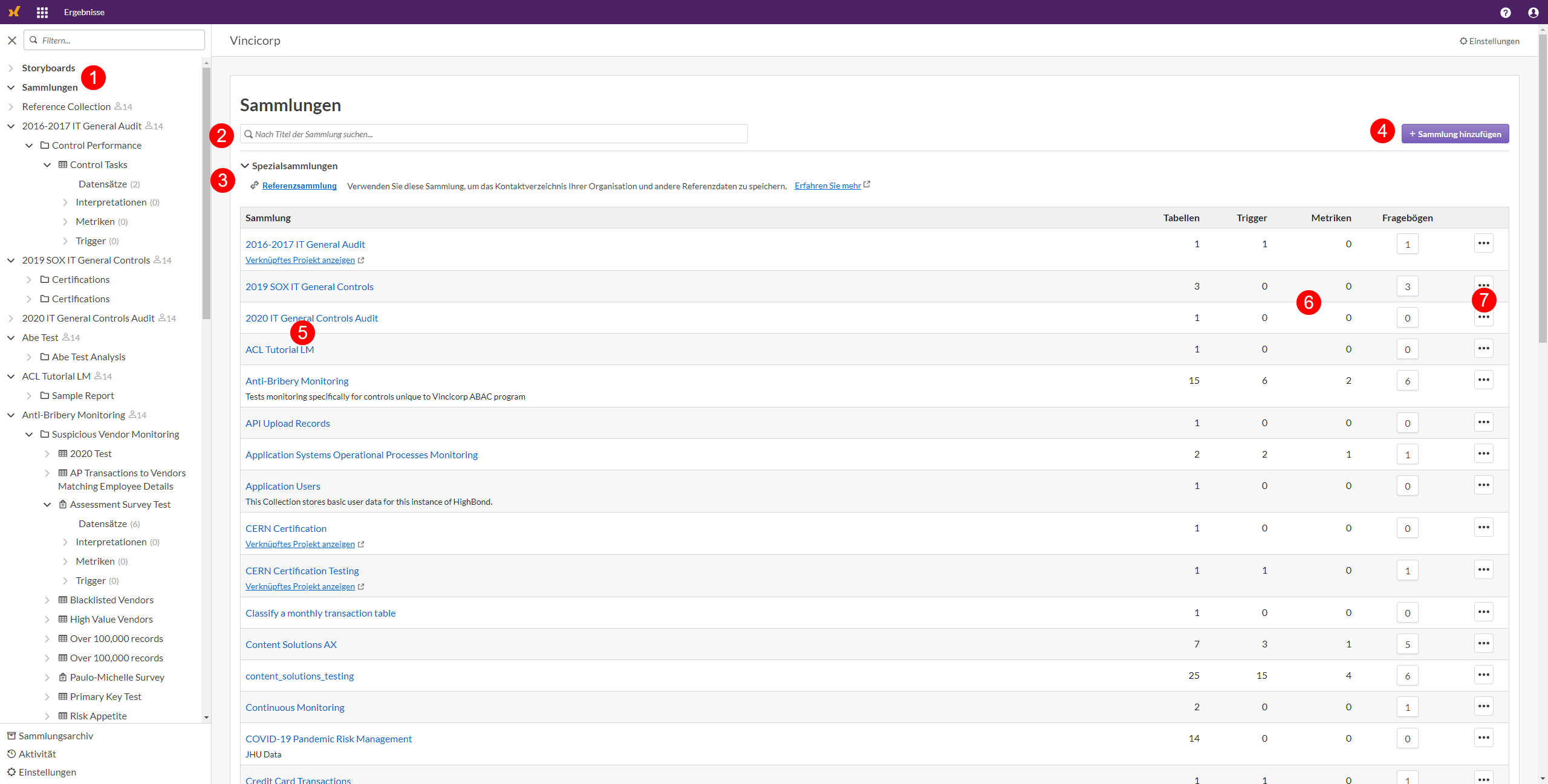Open Application Systems Operational Processes Monitoring

click(x=361, y=455)
